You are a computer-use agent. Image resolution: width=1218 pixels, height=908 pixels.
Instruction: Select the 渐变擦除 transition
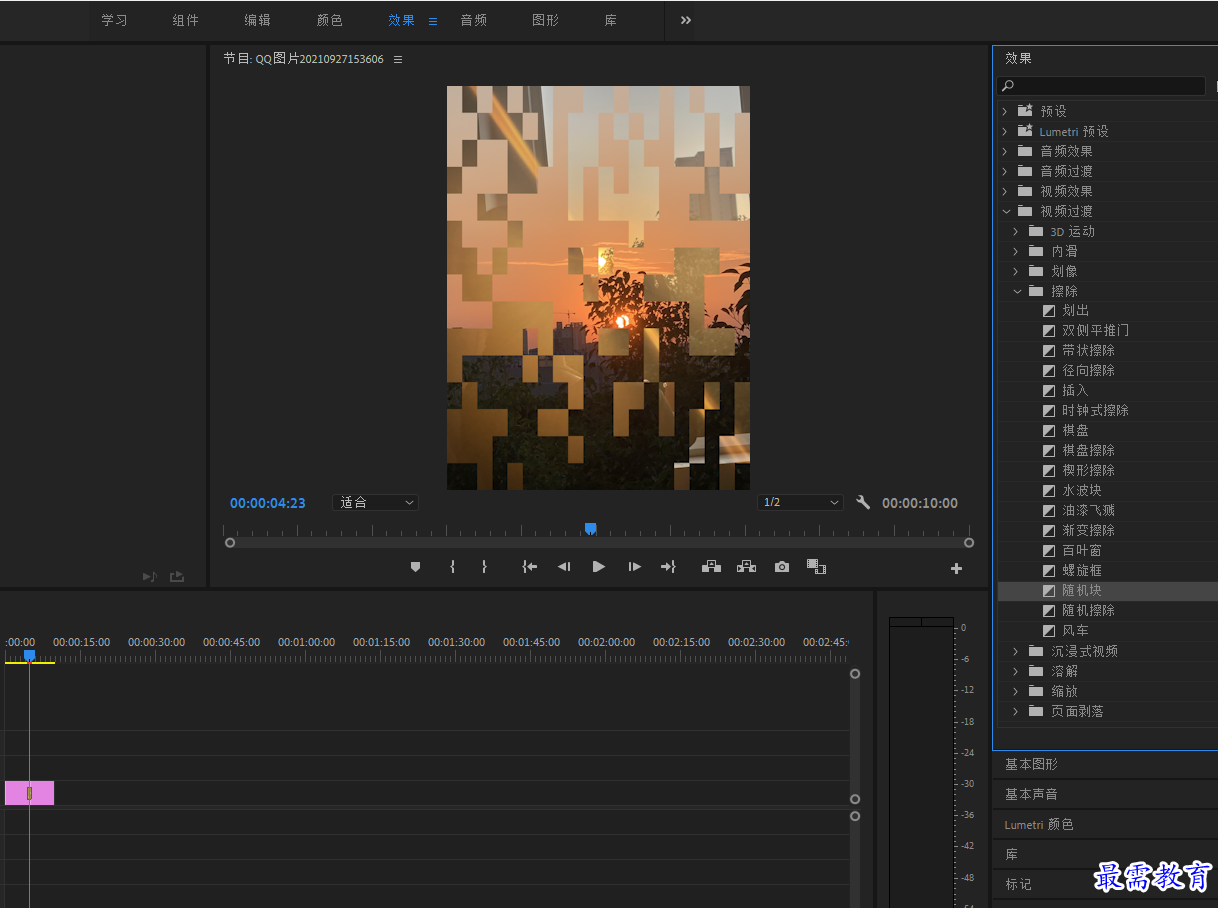(x=1088, y=530)
